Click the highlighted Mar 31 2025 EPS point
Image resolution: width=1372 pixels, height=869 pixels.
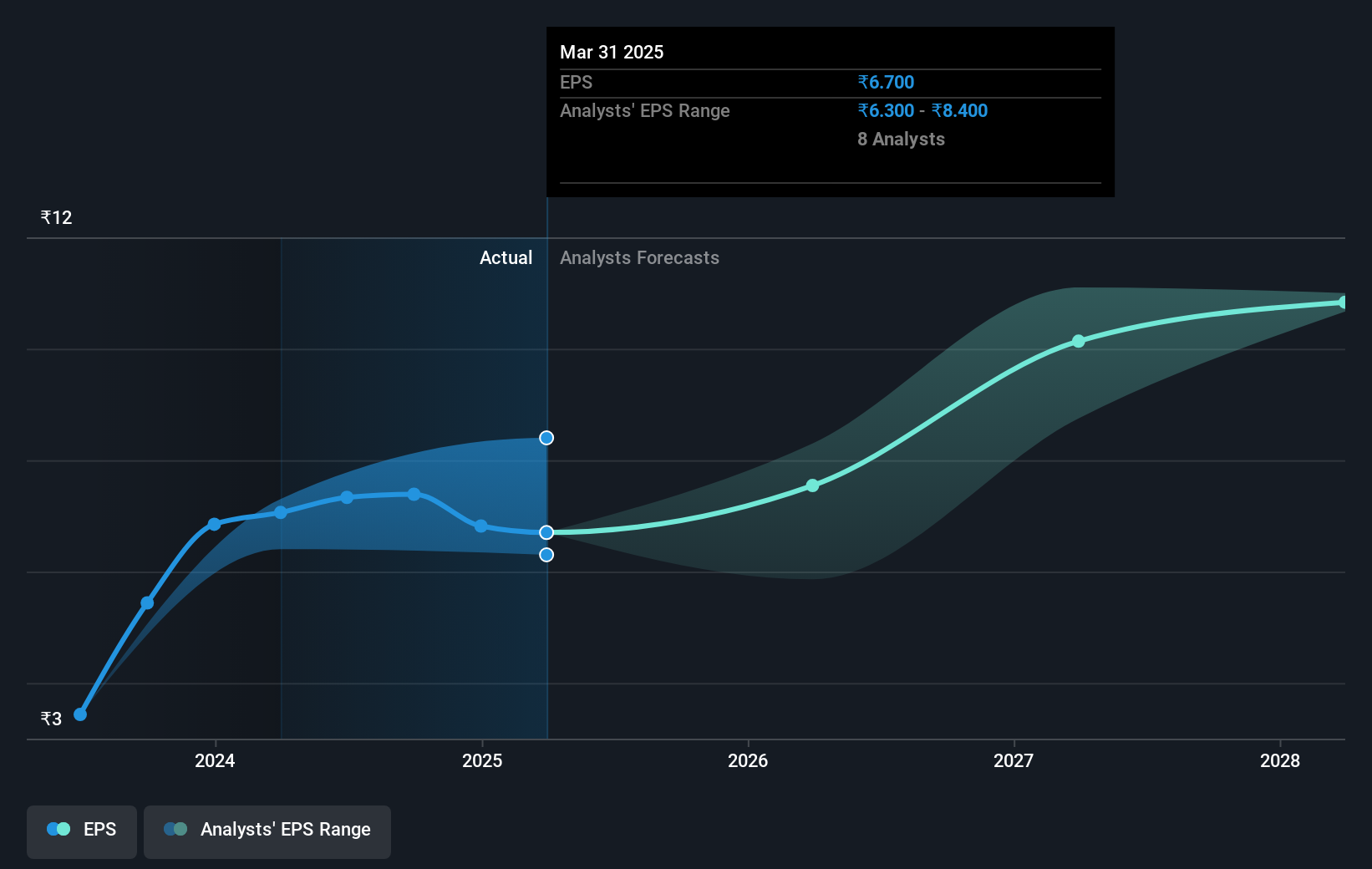point(546,532)
